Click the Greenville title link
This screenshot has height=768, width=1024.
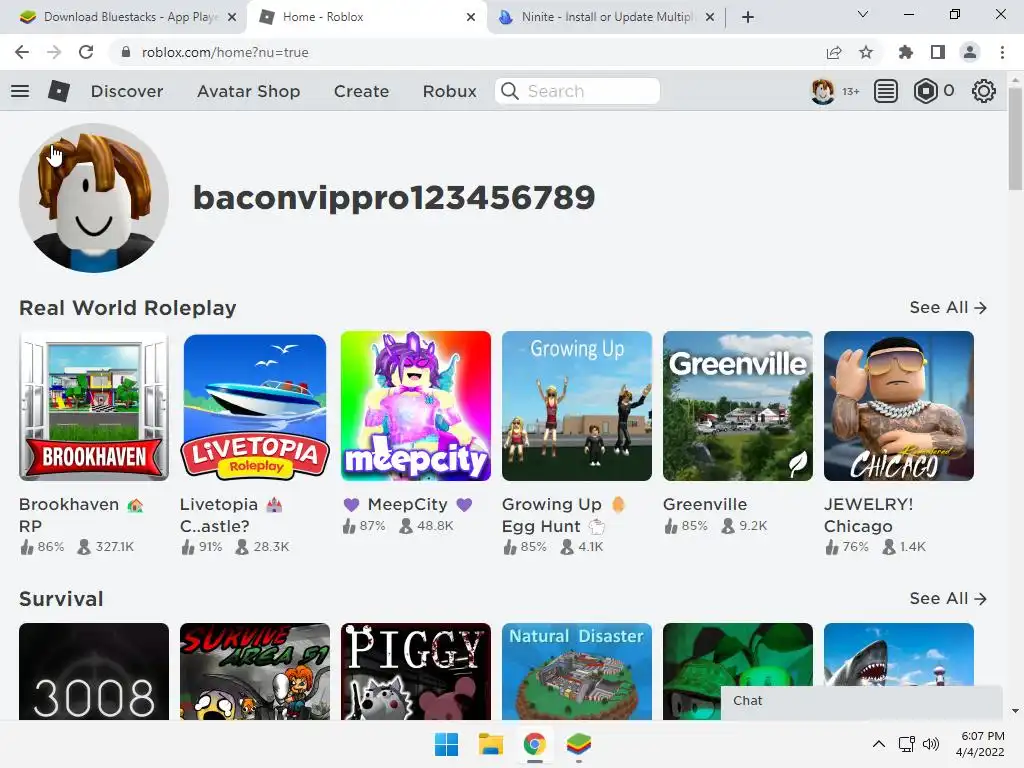click(705, 504)
